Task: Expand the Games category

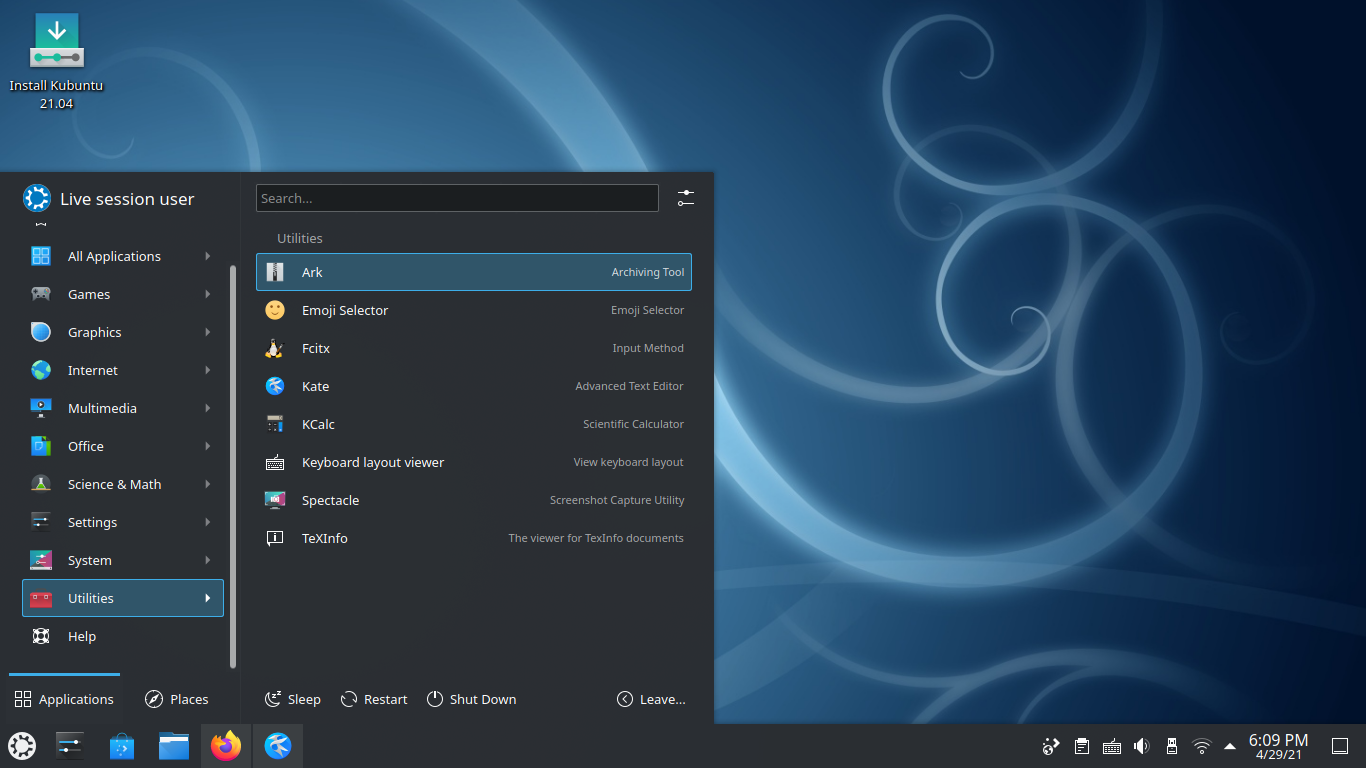Action: click(x=123, y=294)
